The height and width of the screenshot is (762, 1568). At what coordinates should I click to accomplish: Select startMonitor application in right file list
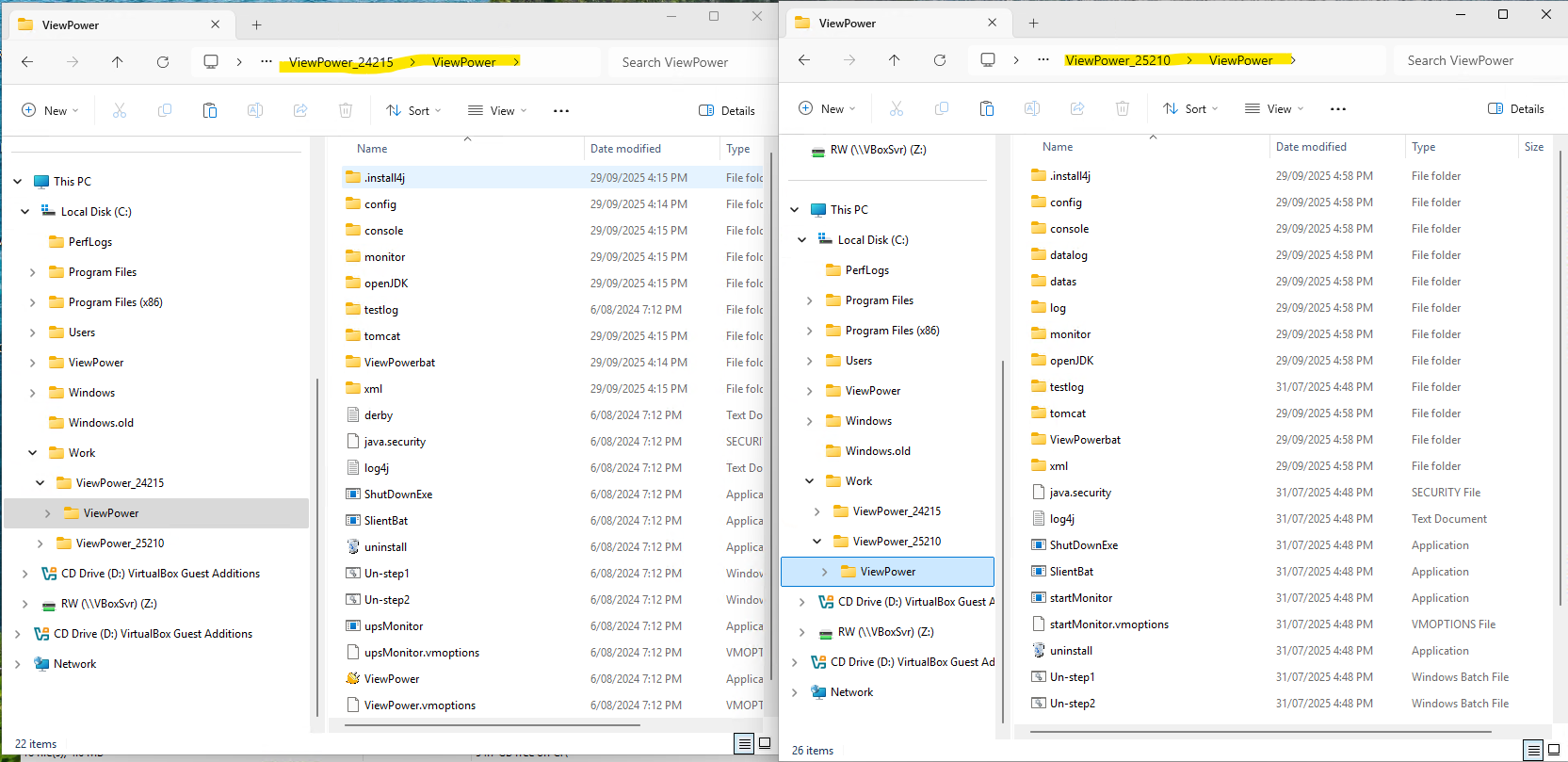point(1080,598)
